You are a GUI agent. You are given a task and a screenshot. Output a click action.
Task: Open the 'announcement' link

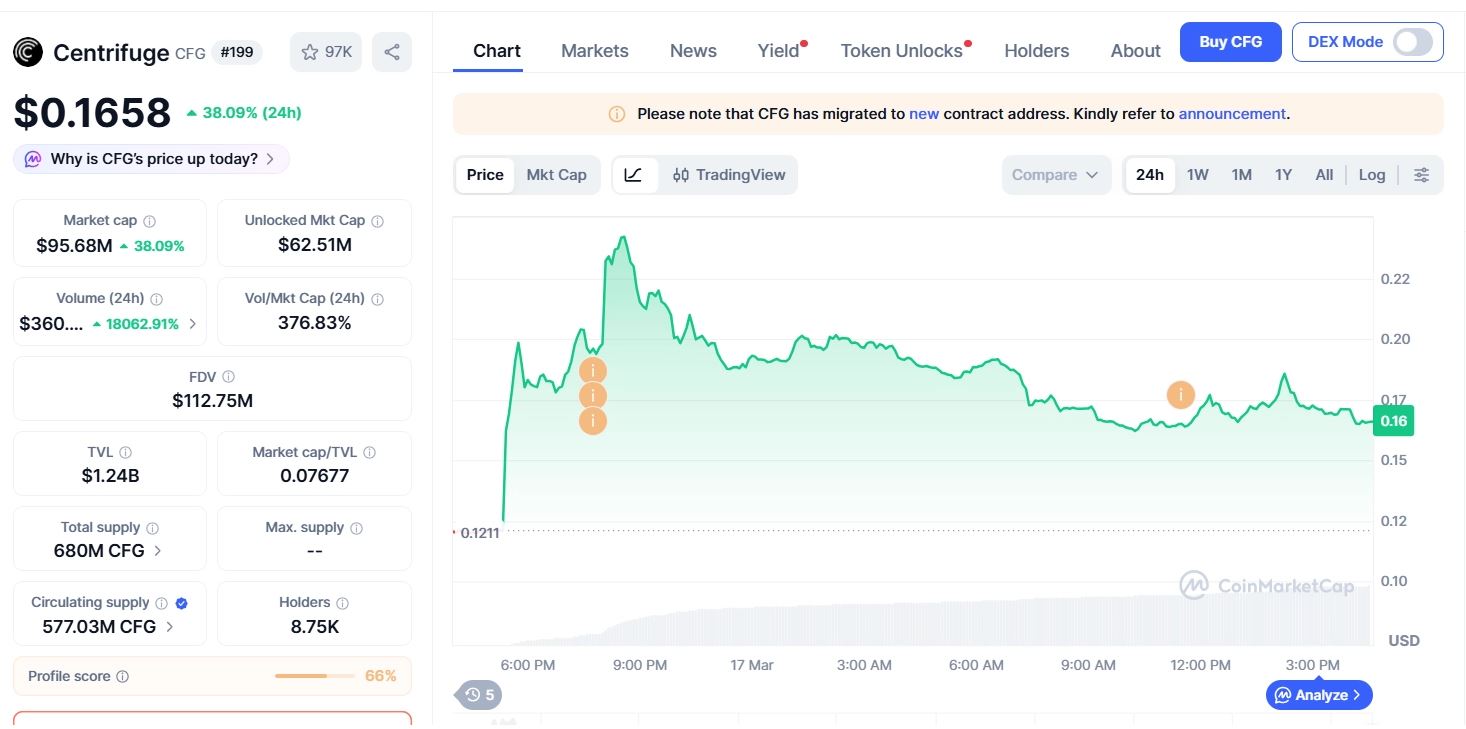pyautogui.click(x=1232, y=114)
